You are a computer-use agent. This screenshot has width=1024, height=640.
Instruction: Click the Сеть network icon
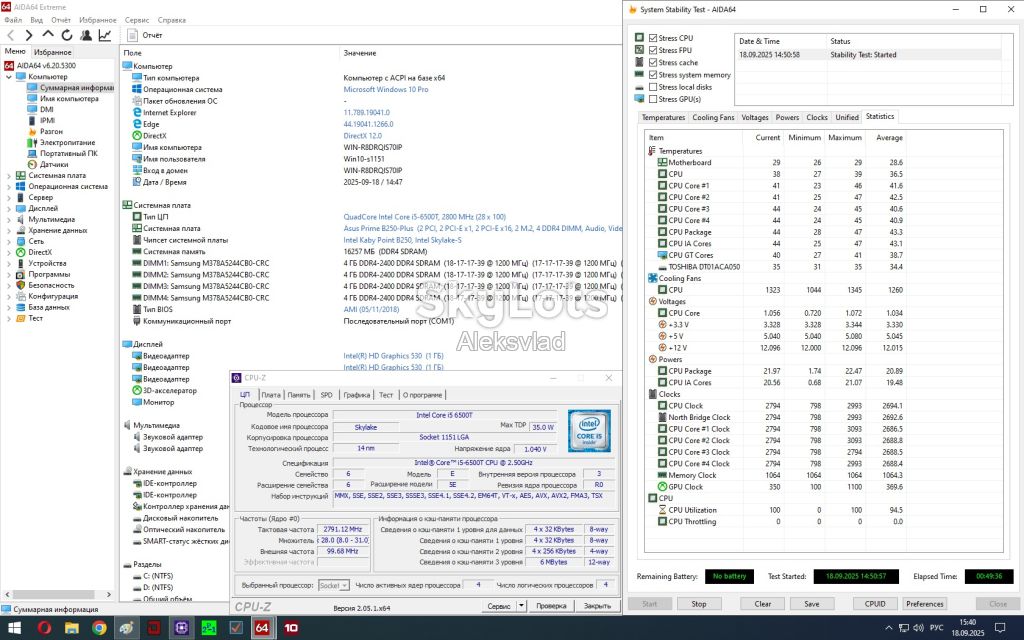(x=20, y=242)
